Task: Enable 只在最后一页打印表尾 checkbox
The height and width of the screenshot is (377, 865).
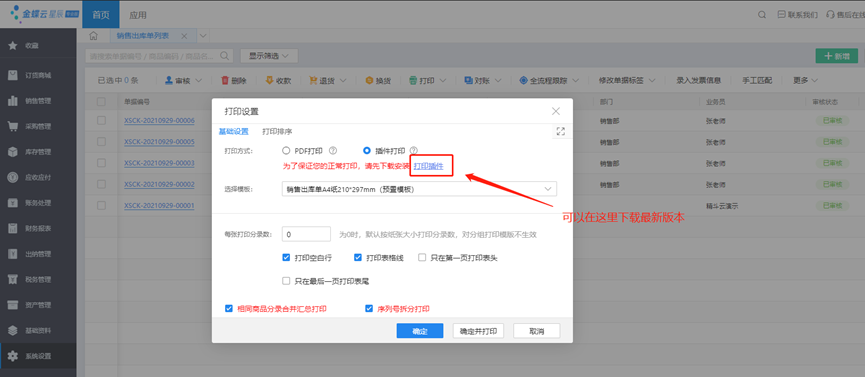Action: [x=286, y=281]
